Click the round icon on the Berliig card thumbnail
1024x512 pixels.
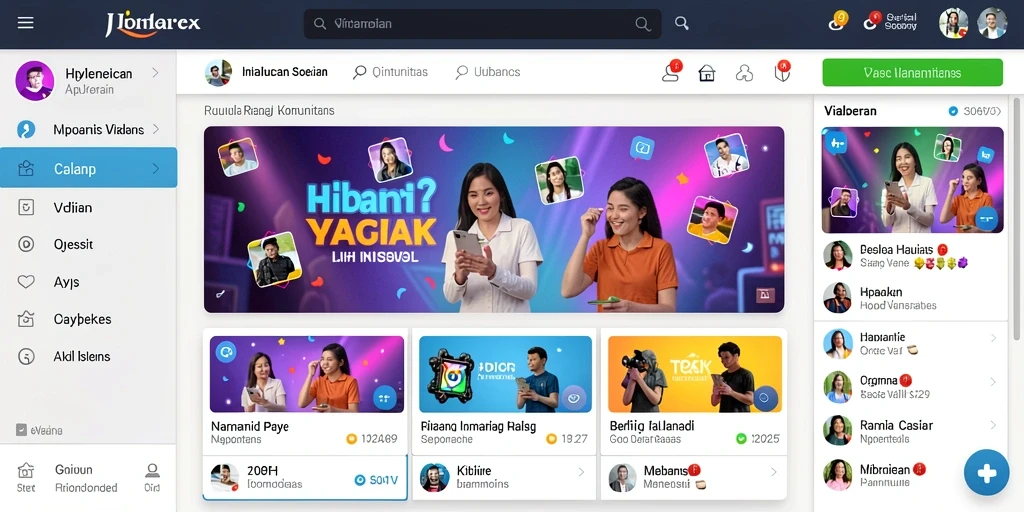pyautogui.click(x=765, y=397)
